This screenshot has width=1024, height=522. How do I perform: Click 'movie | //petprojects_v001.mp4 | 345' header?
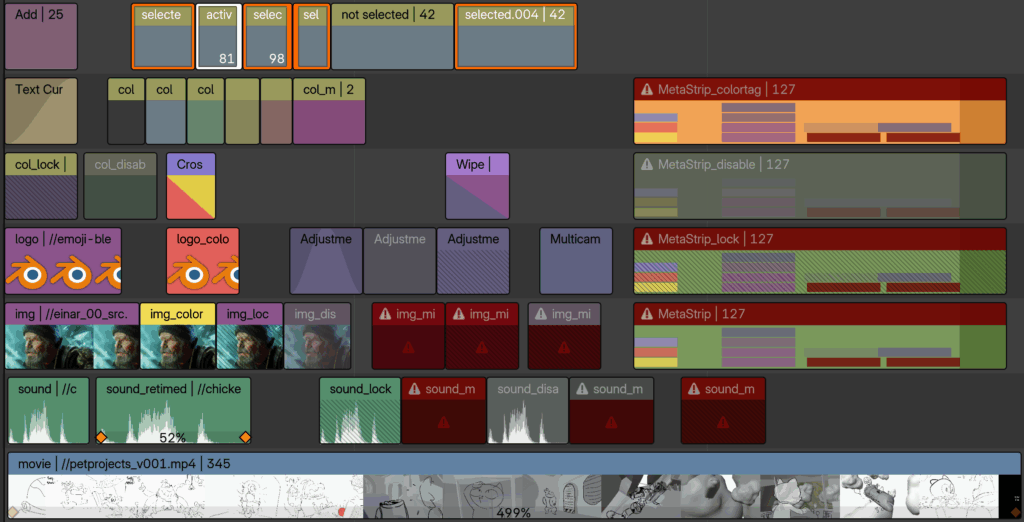click(514, 464)
